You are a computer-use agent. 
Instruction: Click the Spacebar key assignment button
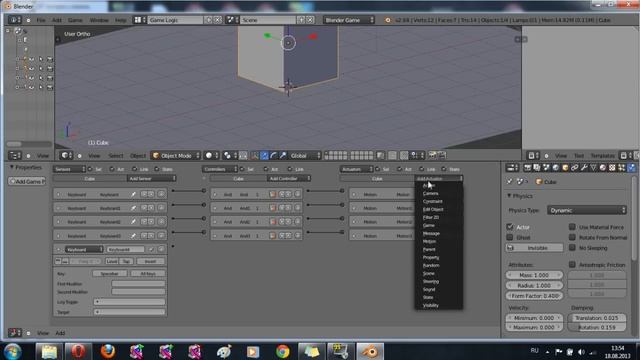tap(109, 273)
